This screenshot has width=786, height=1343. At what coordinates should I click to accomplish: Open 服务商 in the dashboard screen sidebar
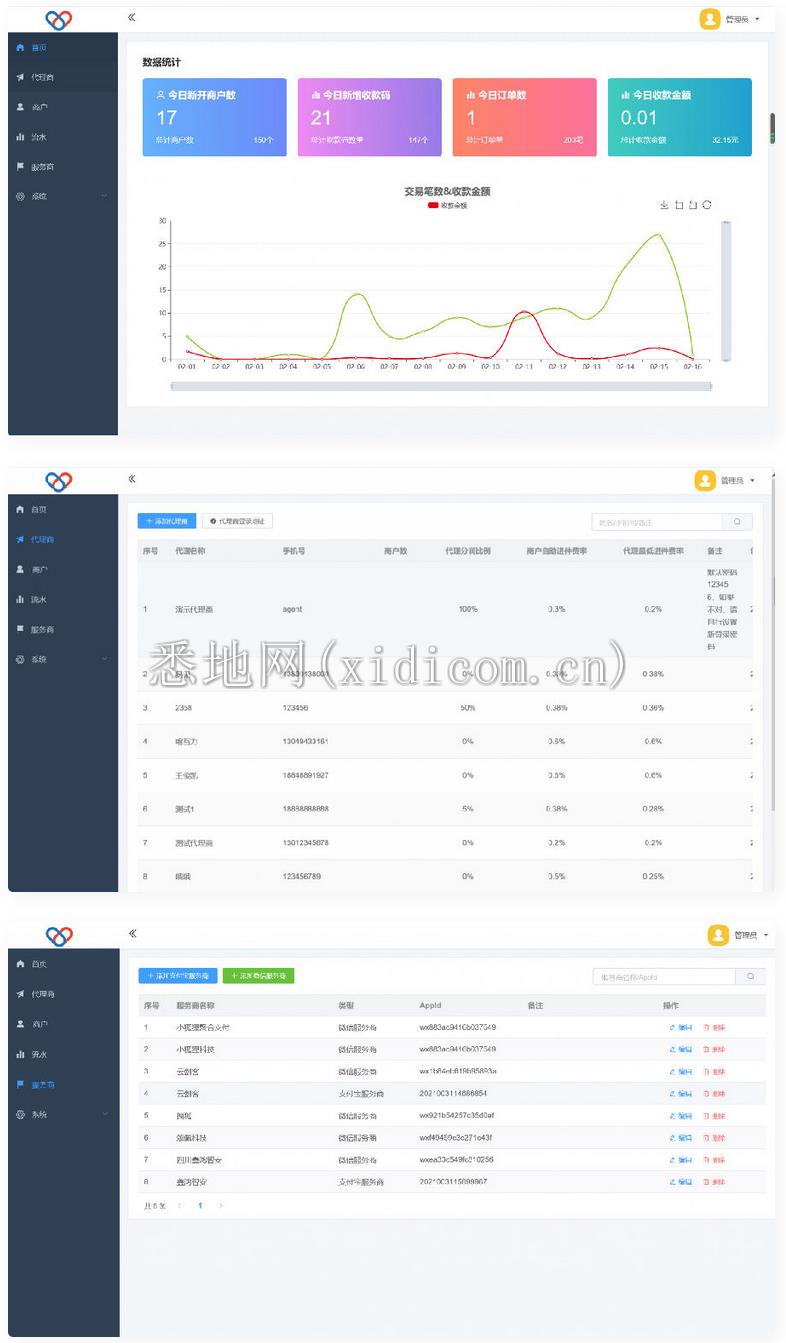62,167
